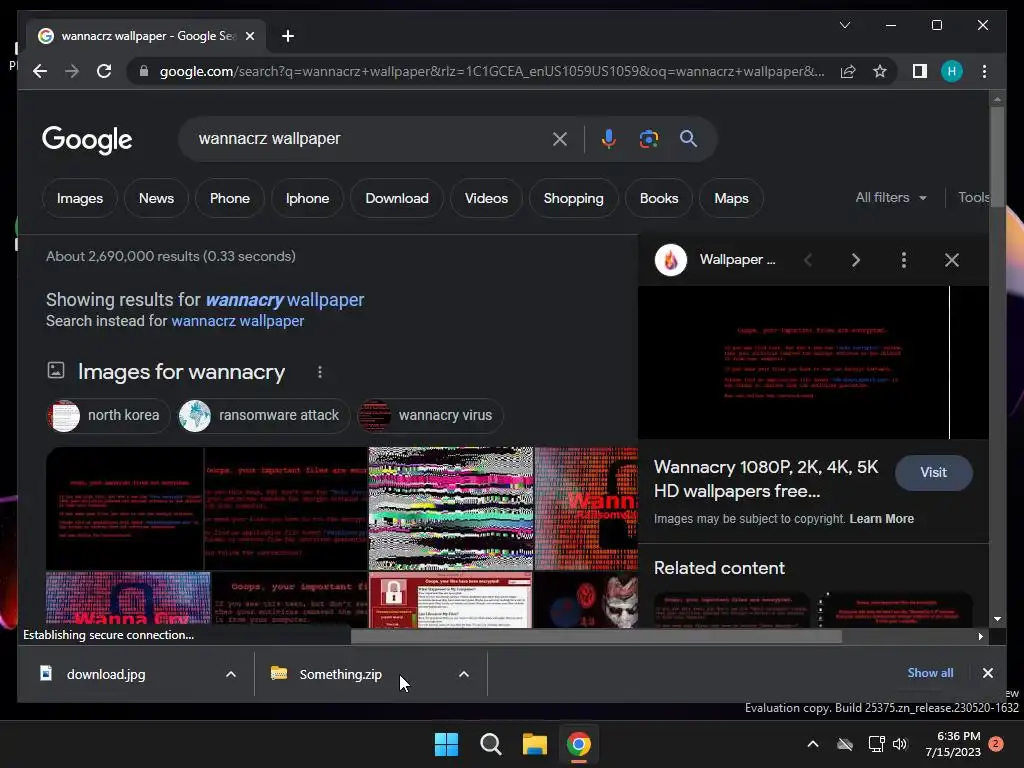Select the Shopping filter tab
Image resolution: width=1024 pixels, height=768 pixels.
[x=573, y=198]
